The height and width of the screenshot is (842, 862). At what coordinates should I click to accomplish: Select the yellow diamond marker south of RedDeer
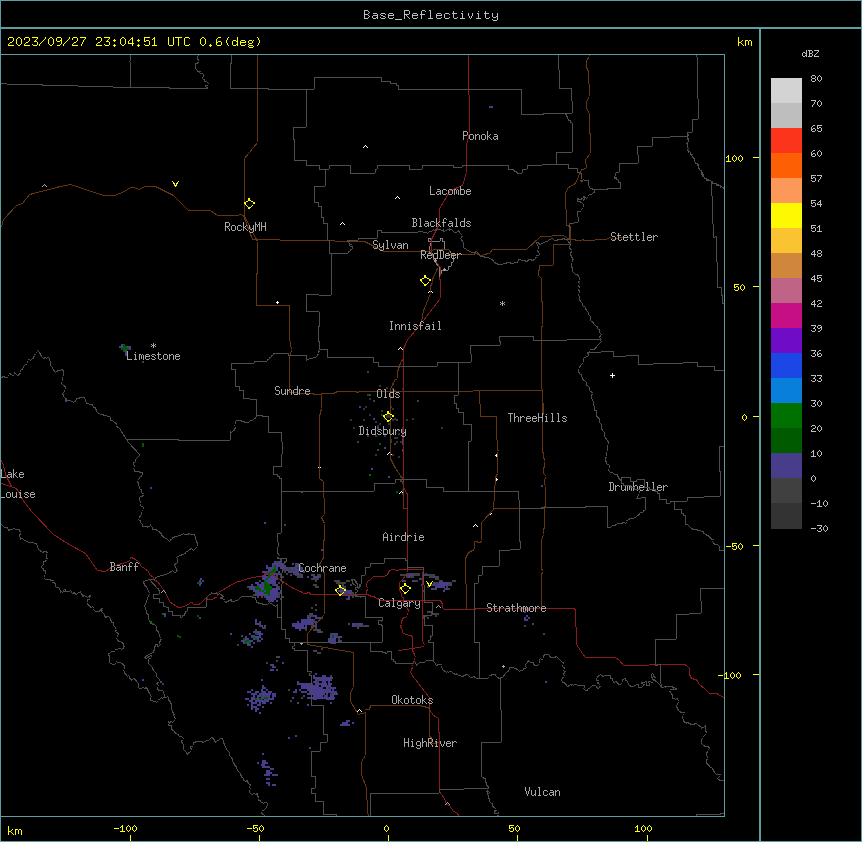point(426,281)
